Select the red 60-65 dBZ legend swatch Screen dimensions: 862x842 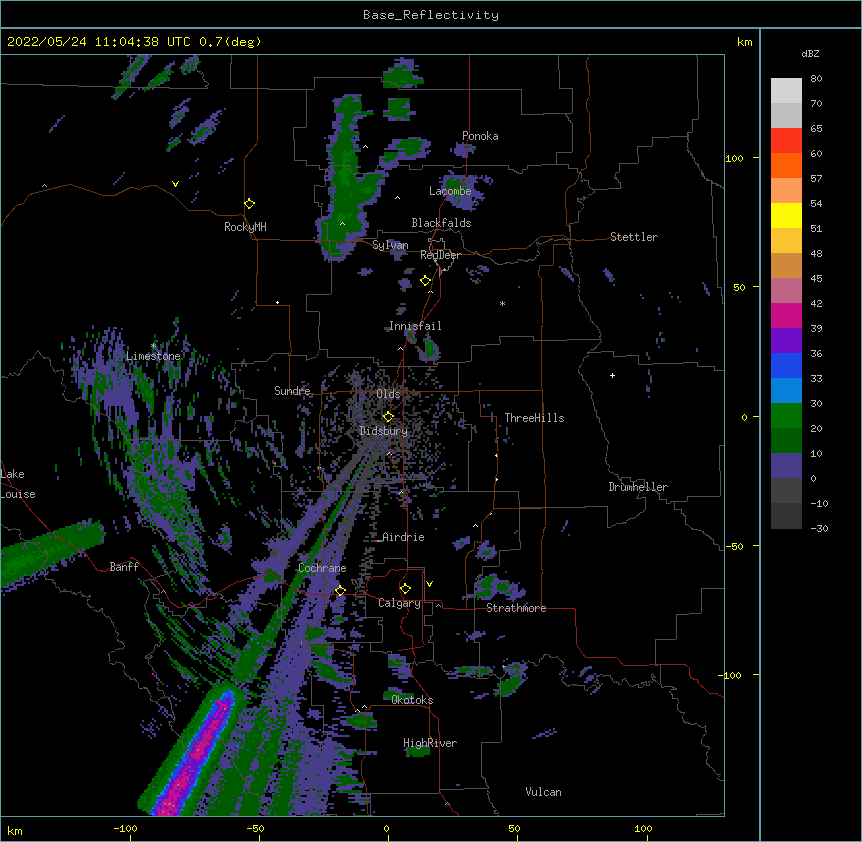click(786, 141)
